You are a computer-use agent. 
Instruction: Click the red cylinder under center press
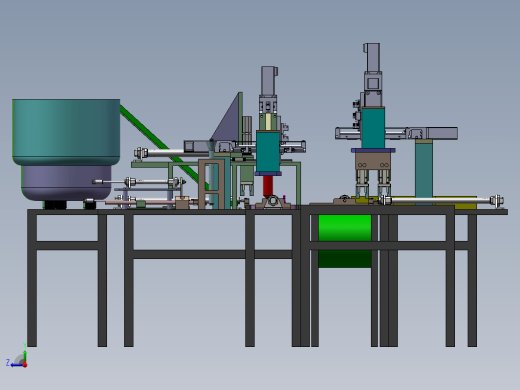point(268,186)
